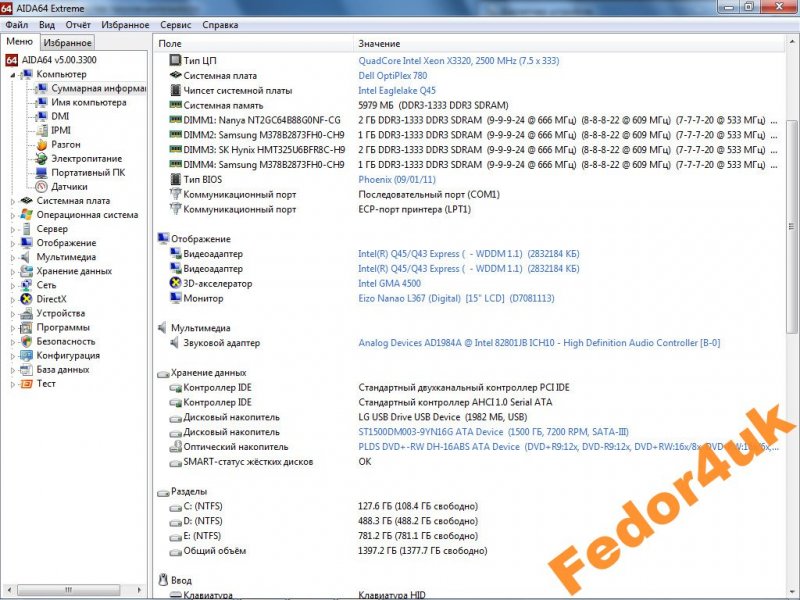Switch to the Избранное tab
This screenshot has height=600, width=800.
point(68,43)
